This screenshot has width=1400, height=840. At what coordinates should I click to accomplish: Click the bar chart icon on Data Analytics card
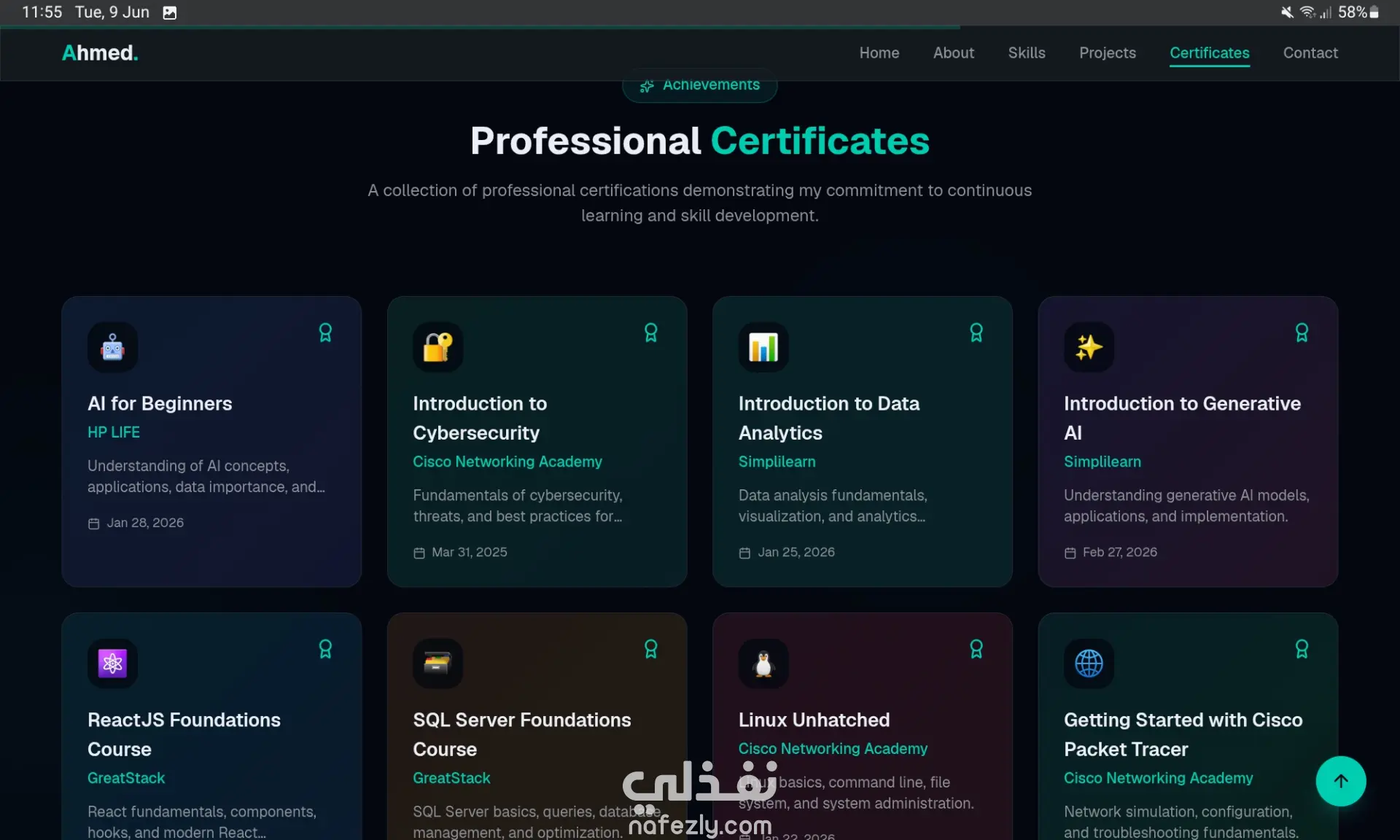point(763,347)
